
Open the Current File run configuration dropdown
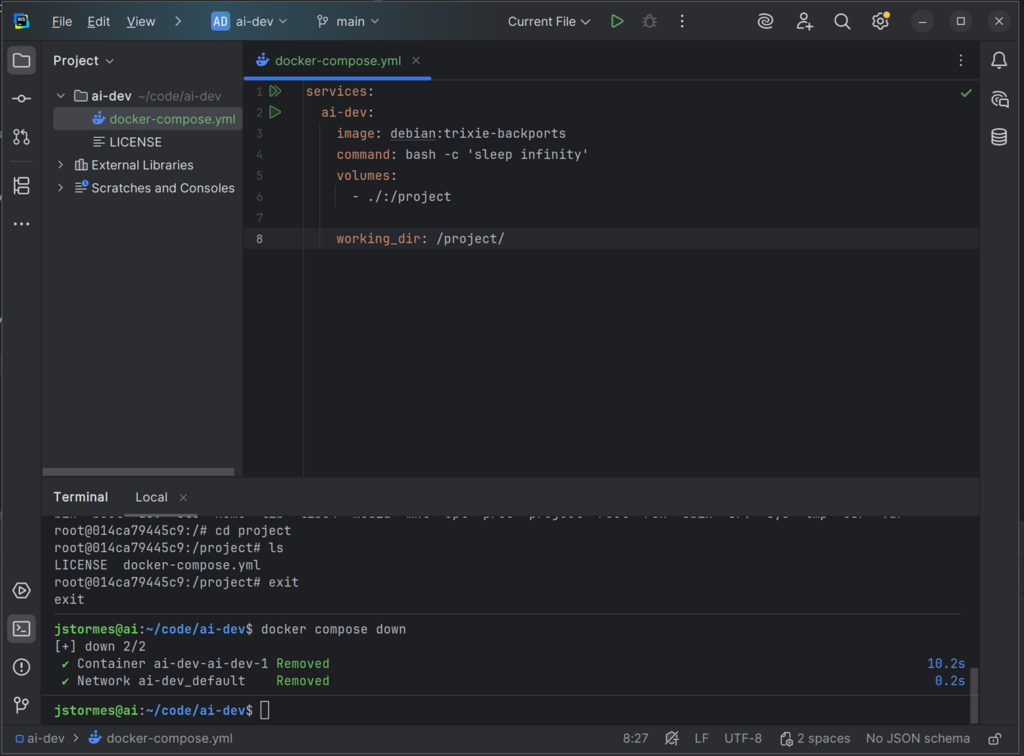pos(549,21)
